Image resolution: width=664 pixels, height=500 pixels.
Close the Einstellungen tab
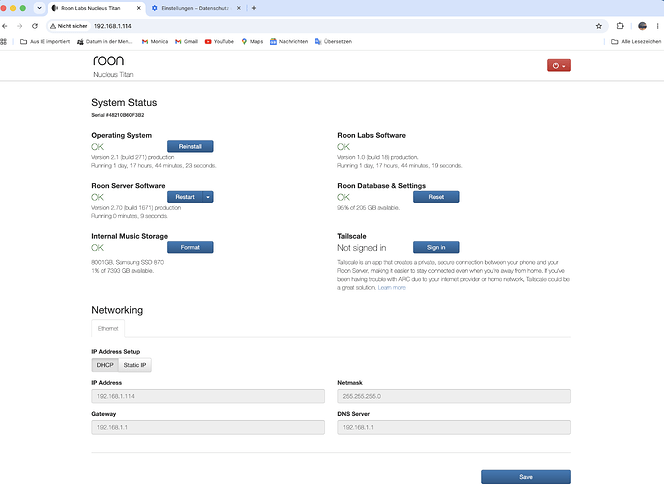239,8
